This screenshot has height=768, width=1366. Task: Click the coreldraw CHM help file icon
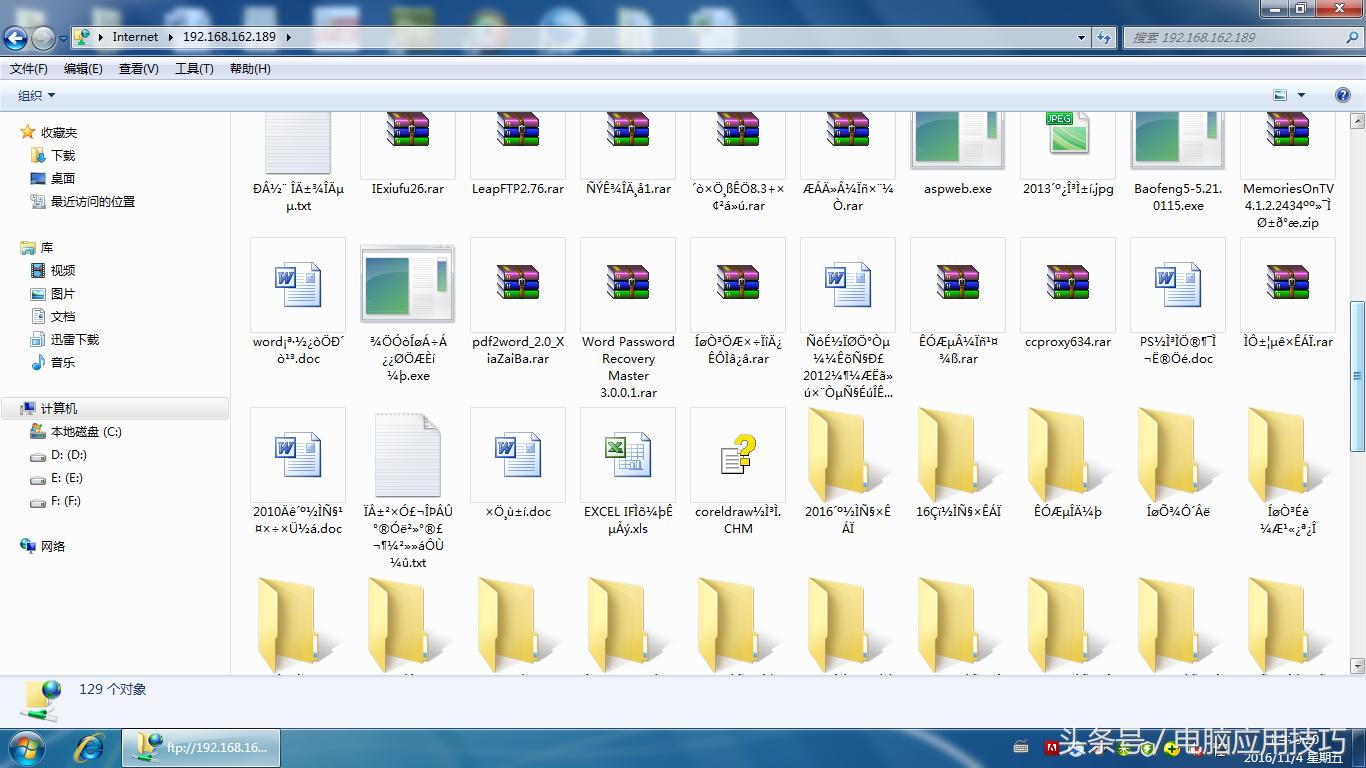pos(738,455)
